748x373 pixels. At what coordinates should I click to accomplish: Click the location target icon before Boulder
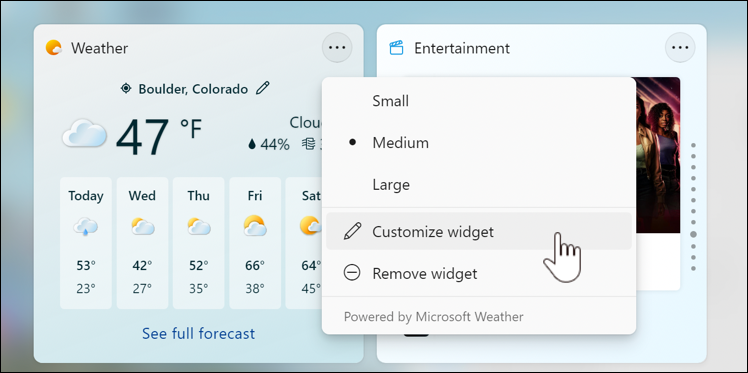point(126,89)
